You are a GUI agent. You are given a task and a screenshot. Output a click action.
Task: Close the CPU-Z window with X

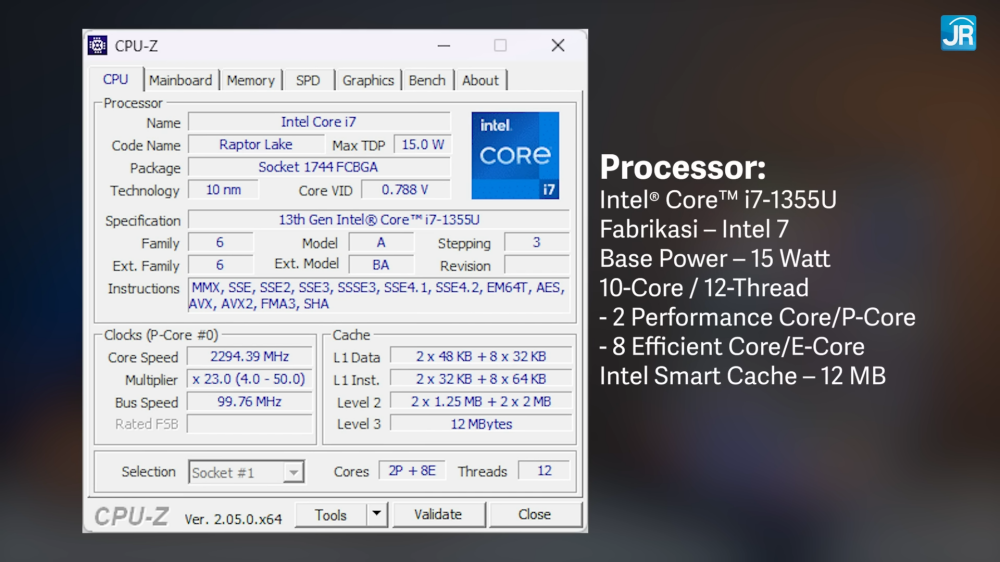pos(558,45)
